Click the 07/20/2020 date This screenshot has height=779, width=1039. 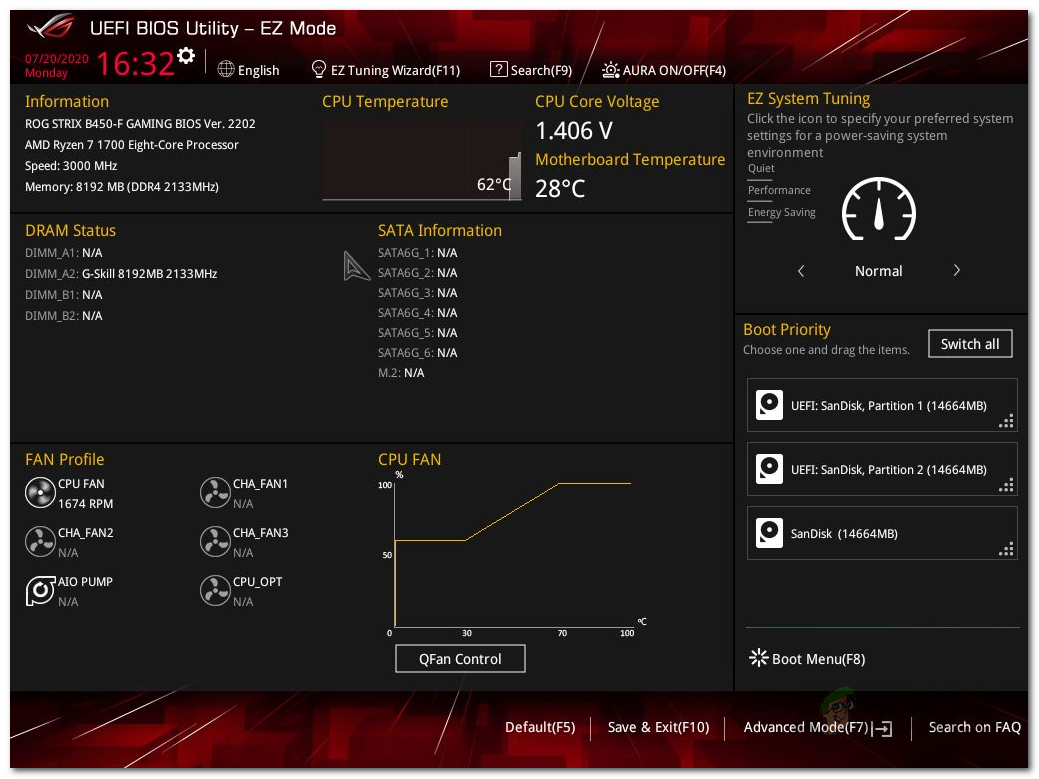pos(56,58)
